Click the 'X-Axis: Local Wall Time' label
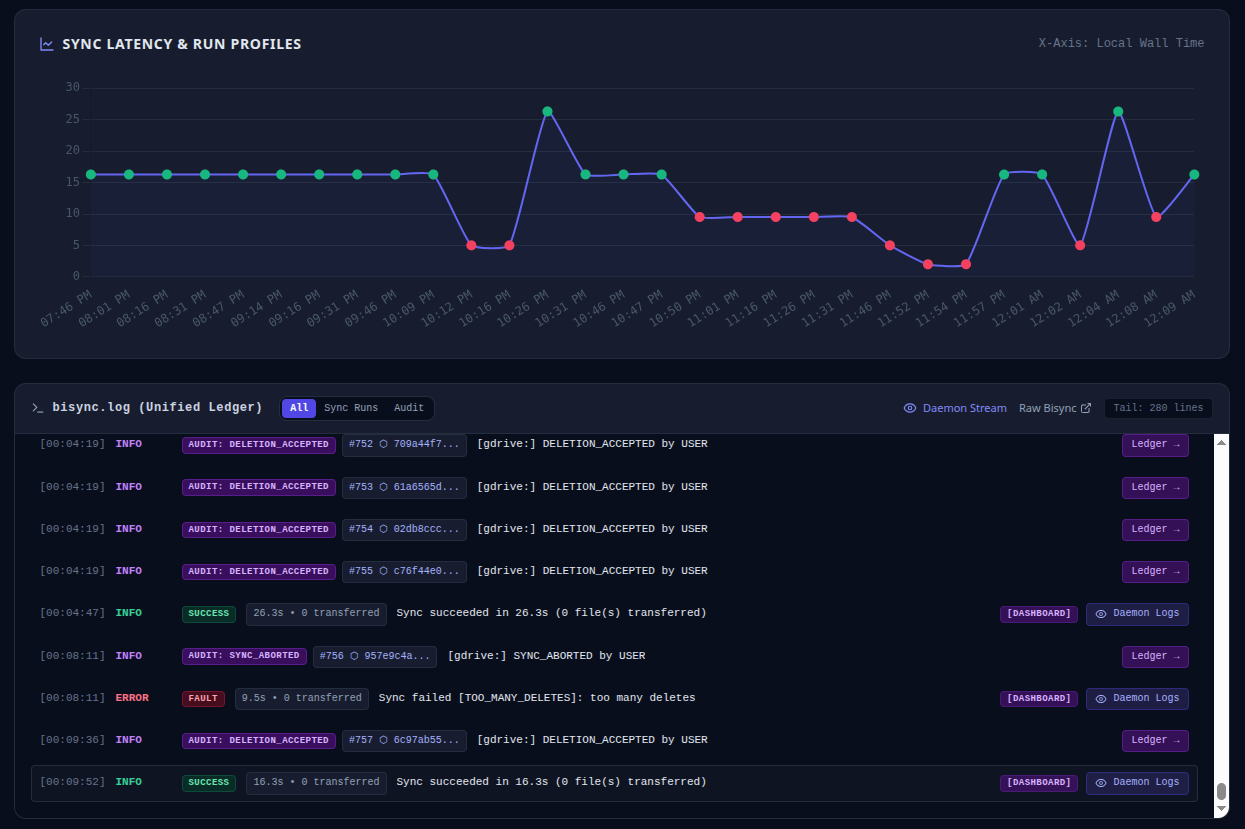 point(1121,44)
